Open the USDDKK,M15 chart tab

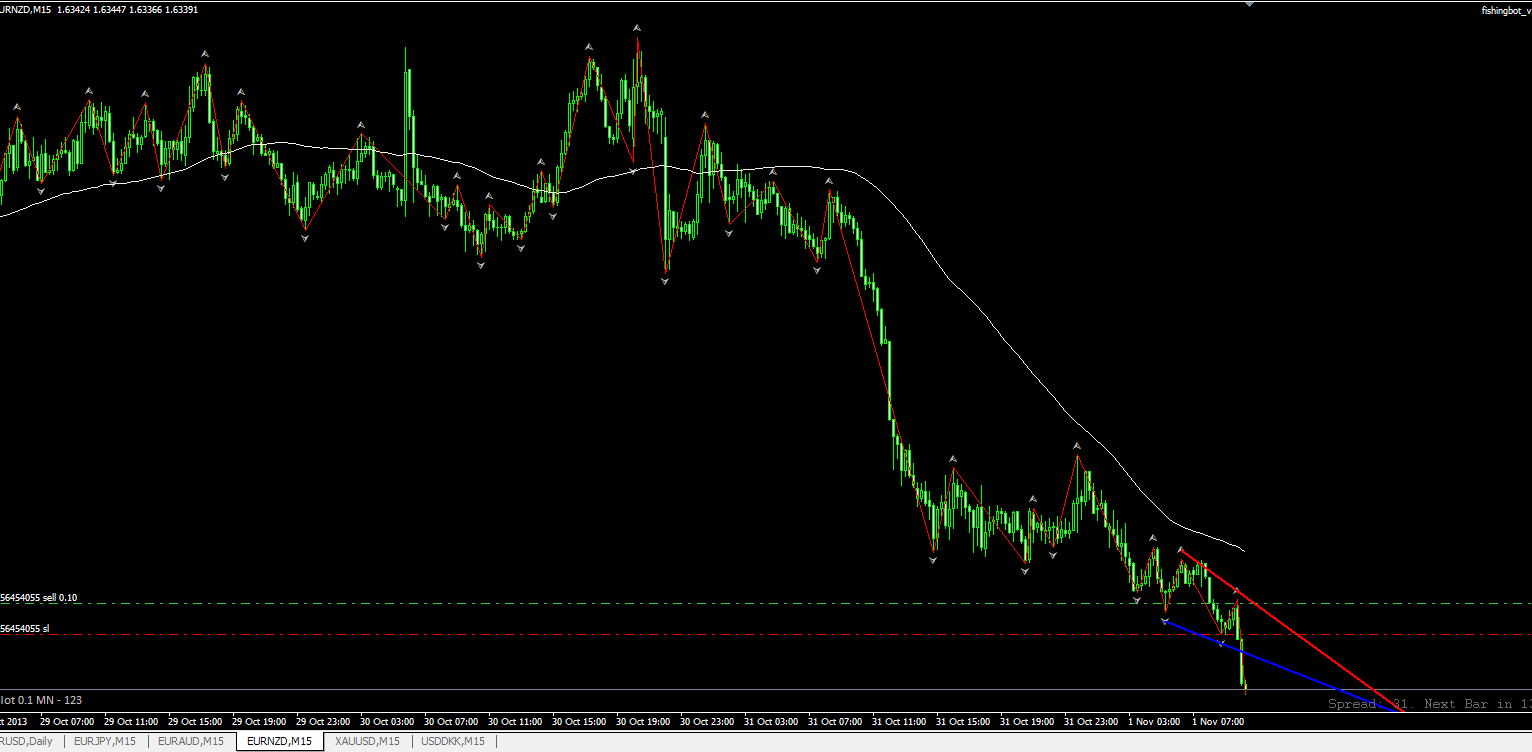click(453, 741)
